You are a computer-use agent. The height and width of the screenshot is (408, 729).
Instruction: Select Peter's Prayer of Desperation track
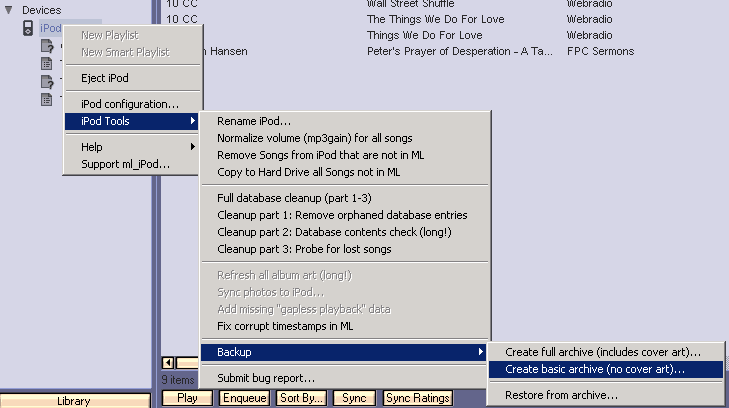[460, 52]
